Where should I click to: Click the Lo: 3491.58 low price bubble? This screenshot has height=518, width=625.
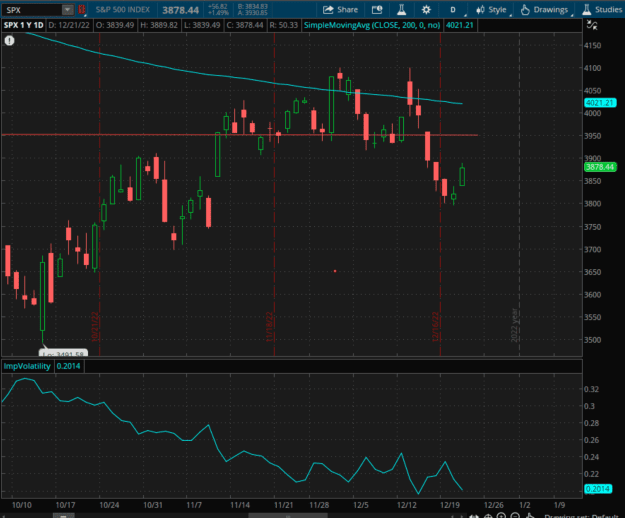[x=63, y=353]
